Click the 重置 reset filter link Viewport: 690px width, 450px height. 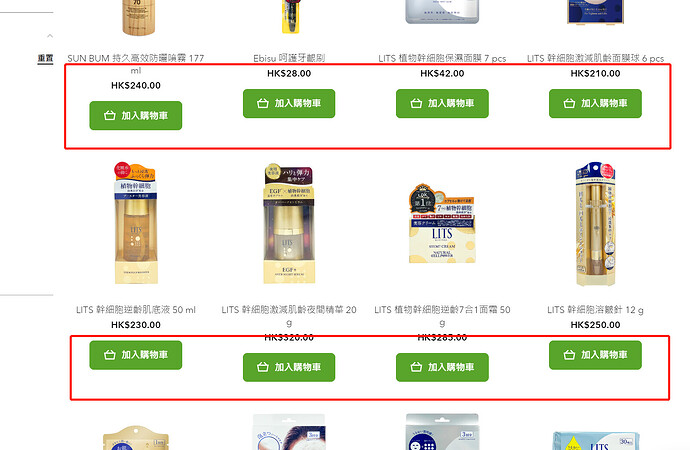coord(45,58)
